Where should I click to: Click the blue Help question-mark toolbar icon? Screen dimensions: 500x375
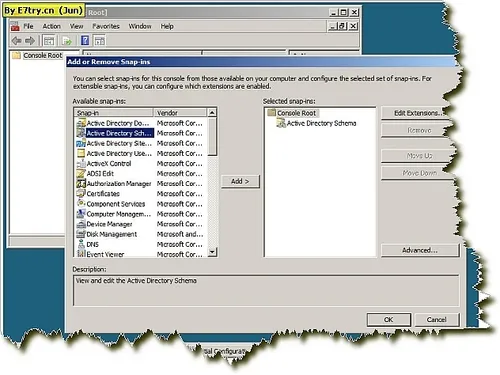85,41
